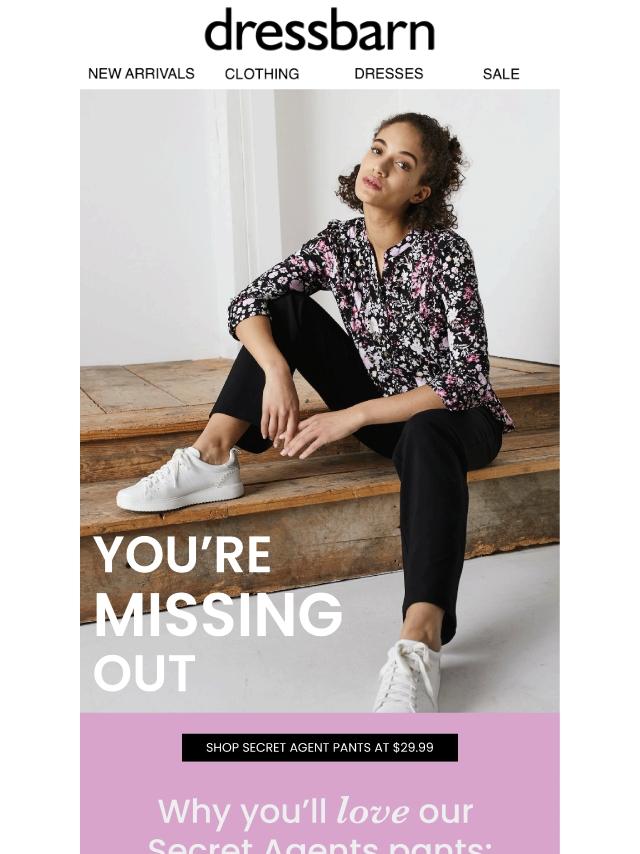Click Shop Secret Agent Pants at $29.99 button
The height and width of the screenshot is (854, 640).
tap(320, 747)
